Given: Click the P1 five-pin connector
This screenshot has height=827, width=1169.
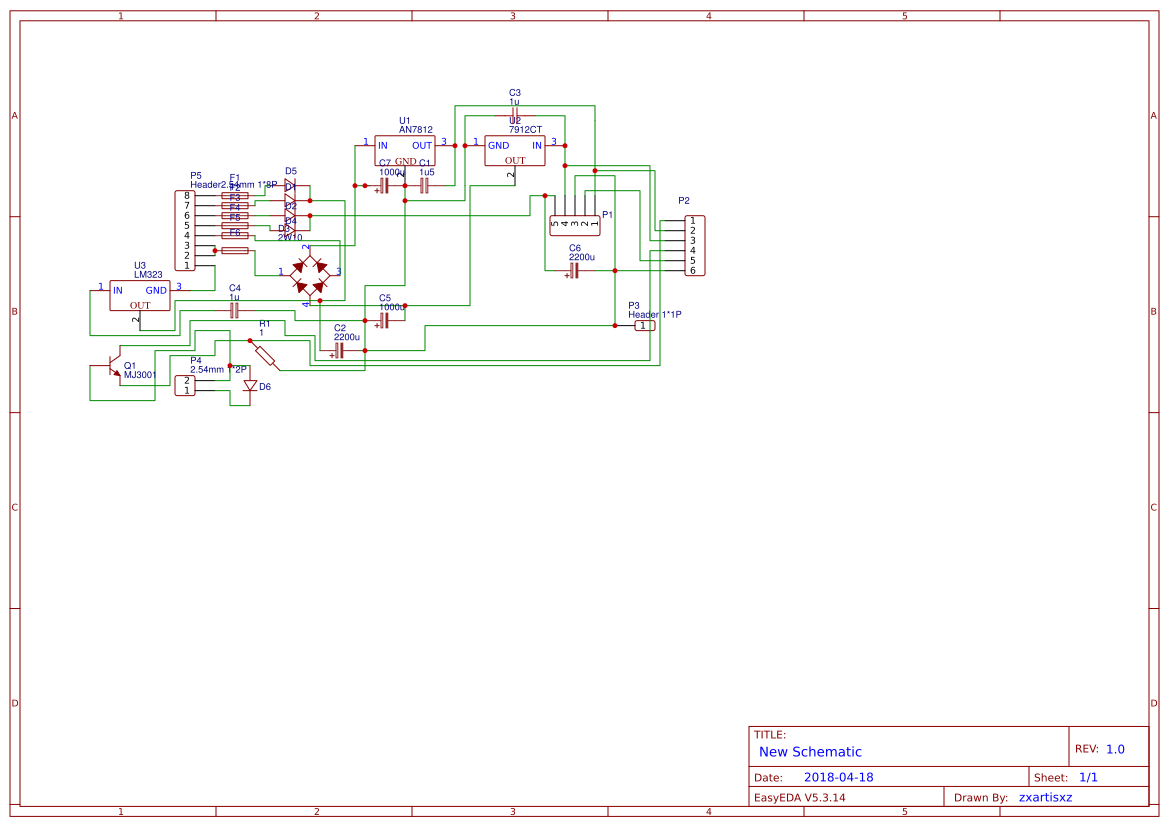Looking at the screenshot, I should [x=574, y=223].
